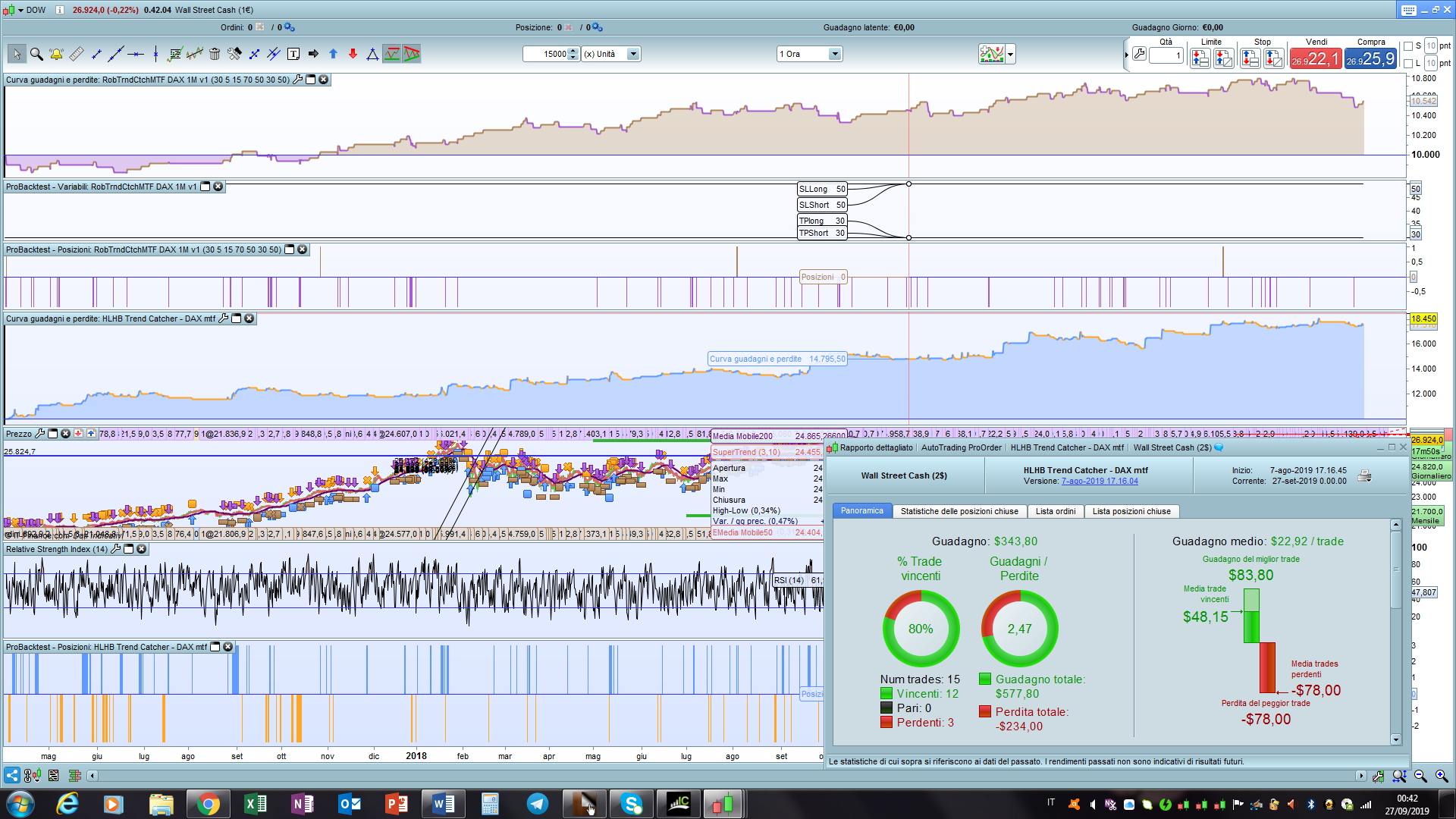Select the ruler measurement tool
This screenshot has width=1456, height=819.
tap(76, 55)
